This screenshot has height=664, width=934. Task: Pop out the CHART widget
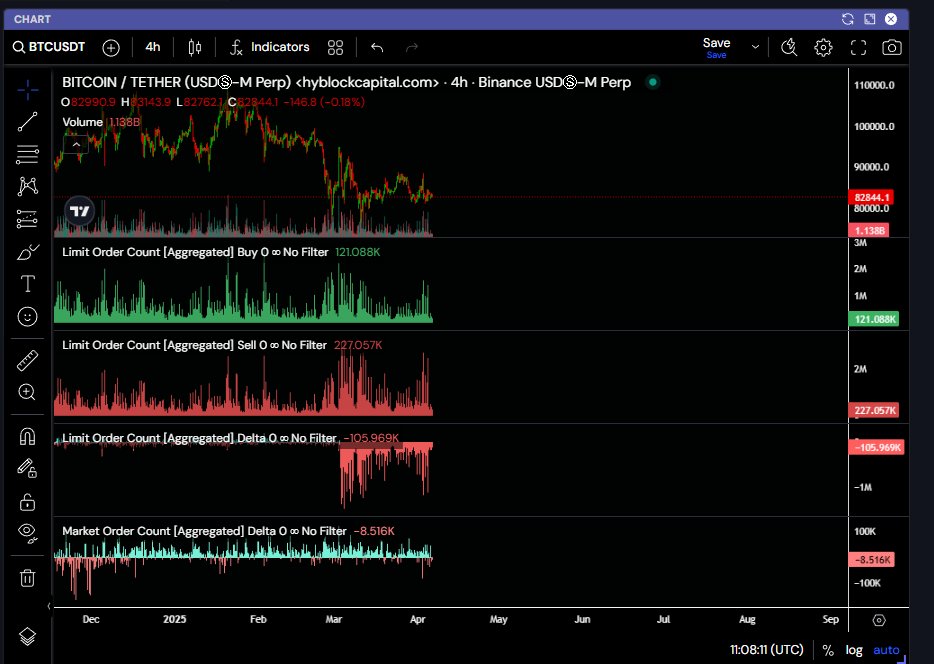point(870,19)
